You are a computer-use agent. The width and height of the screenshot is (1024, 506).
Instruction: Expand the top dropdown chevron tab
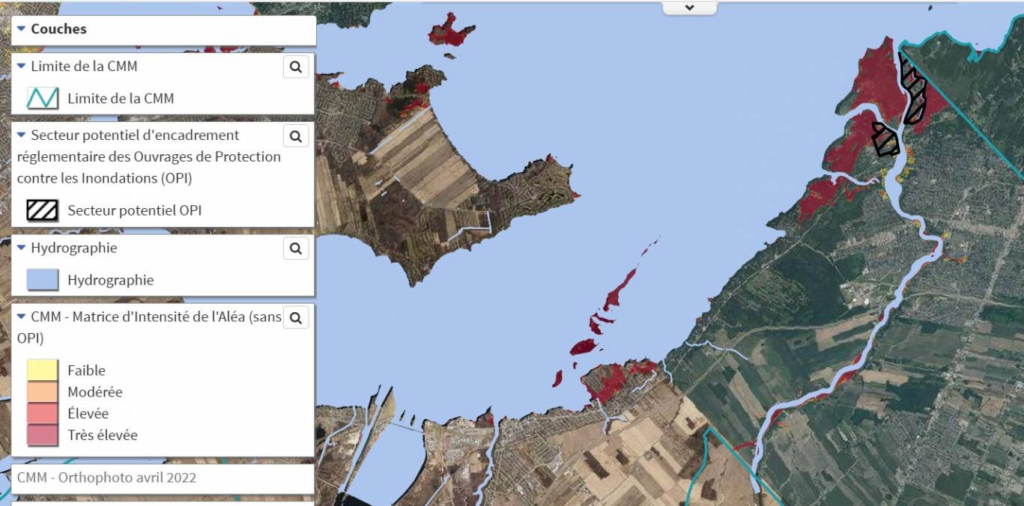click(689, 7)
